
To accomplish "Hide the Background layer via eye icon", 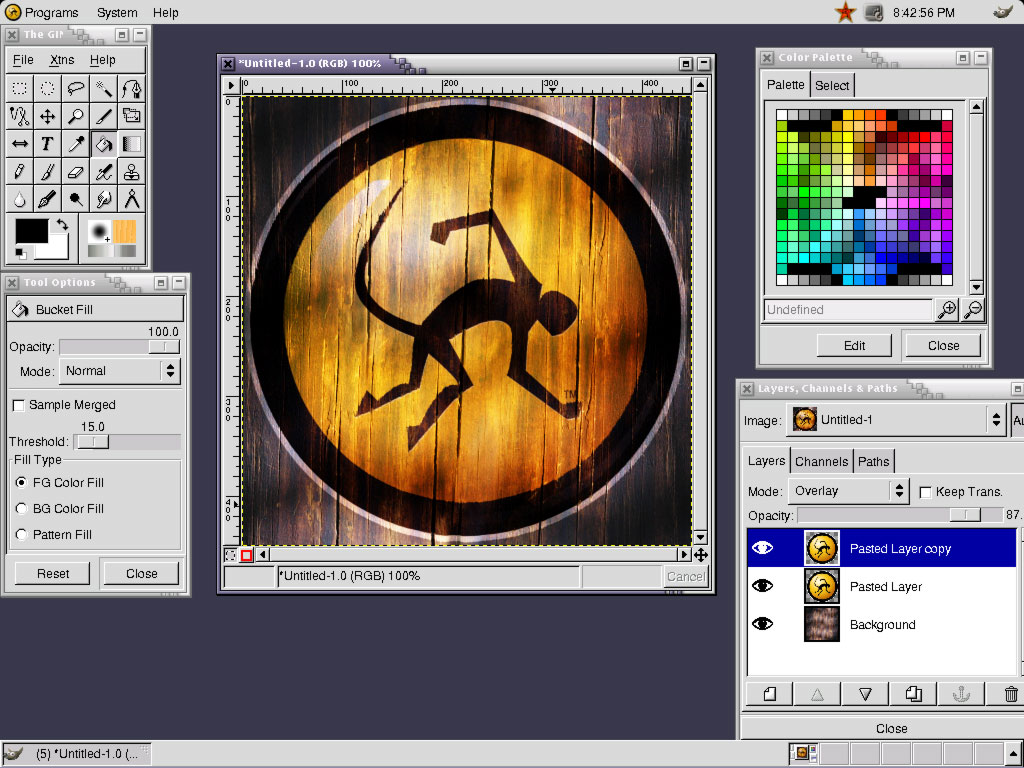I will coord(762,624).
